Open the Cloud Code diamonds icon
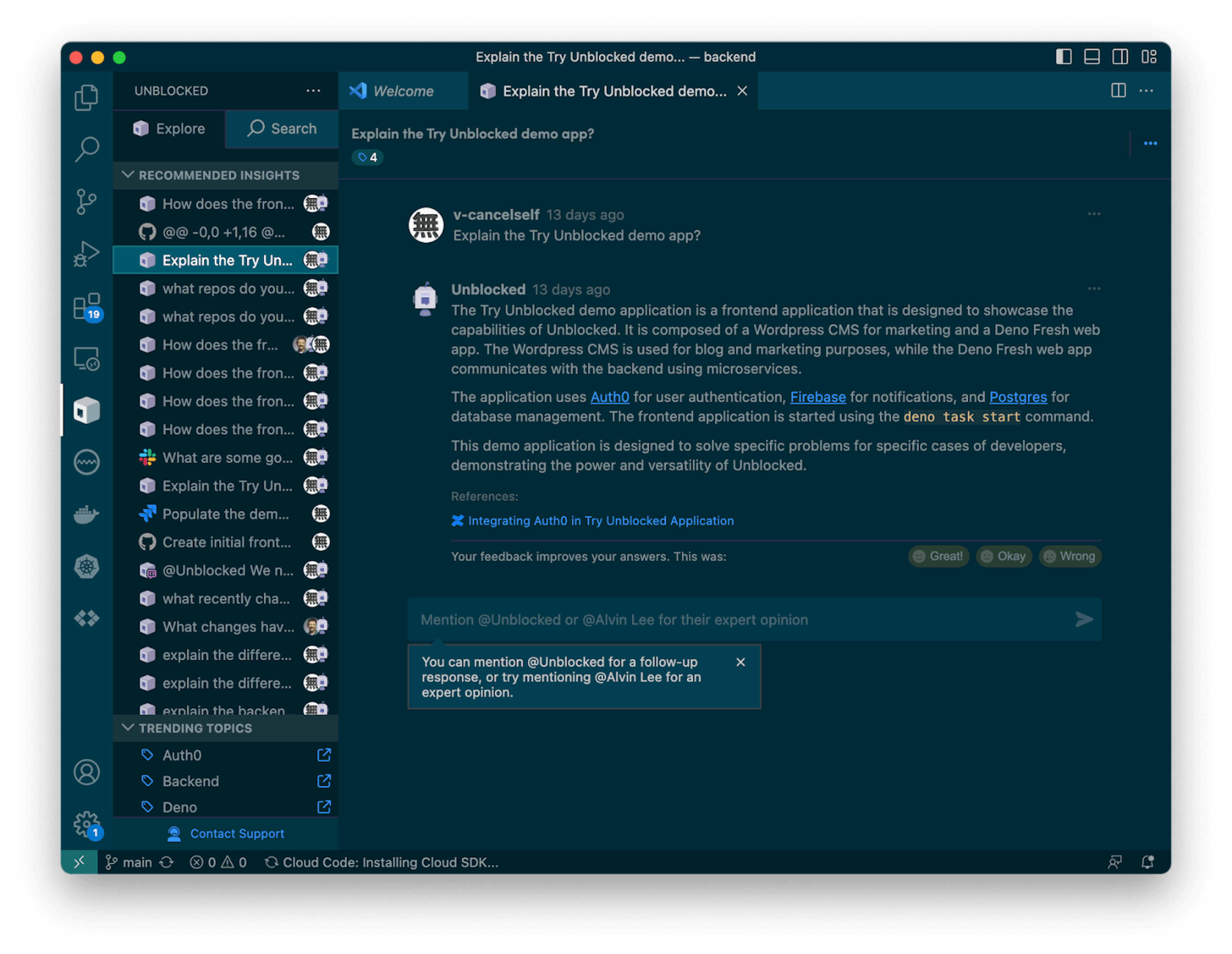Screen dimensions: 1232x954 [86, 618]
